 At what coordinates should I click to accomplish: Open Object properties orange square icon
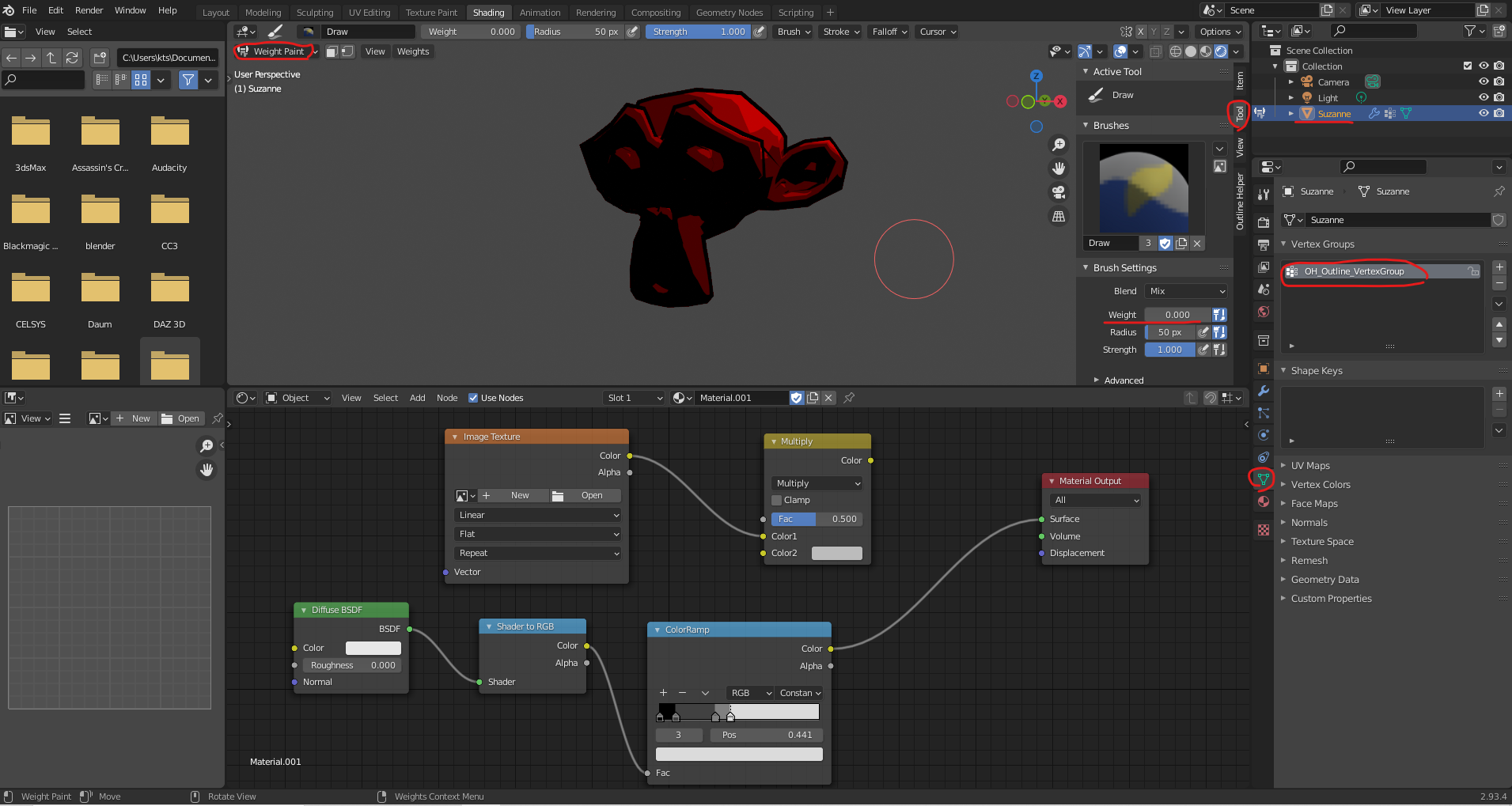pyautogui.click(x=1264, y=369)
